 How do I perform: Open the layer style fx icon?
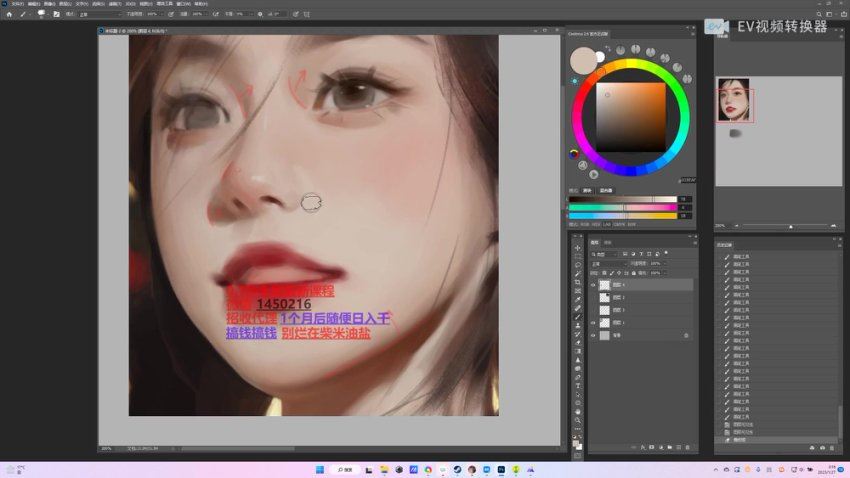[x=643, y=447]
